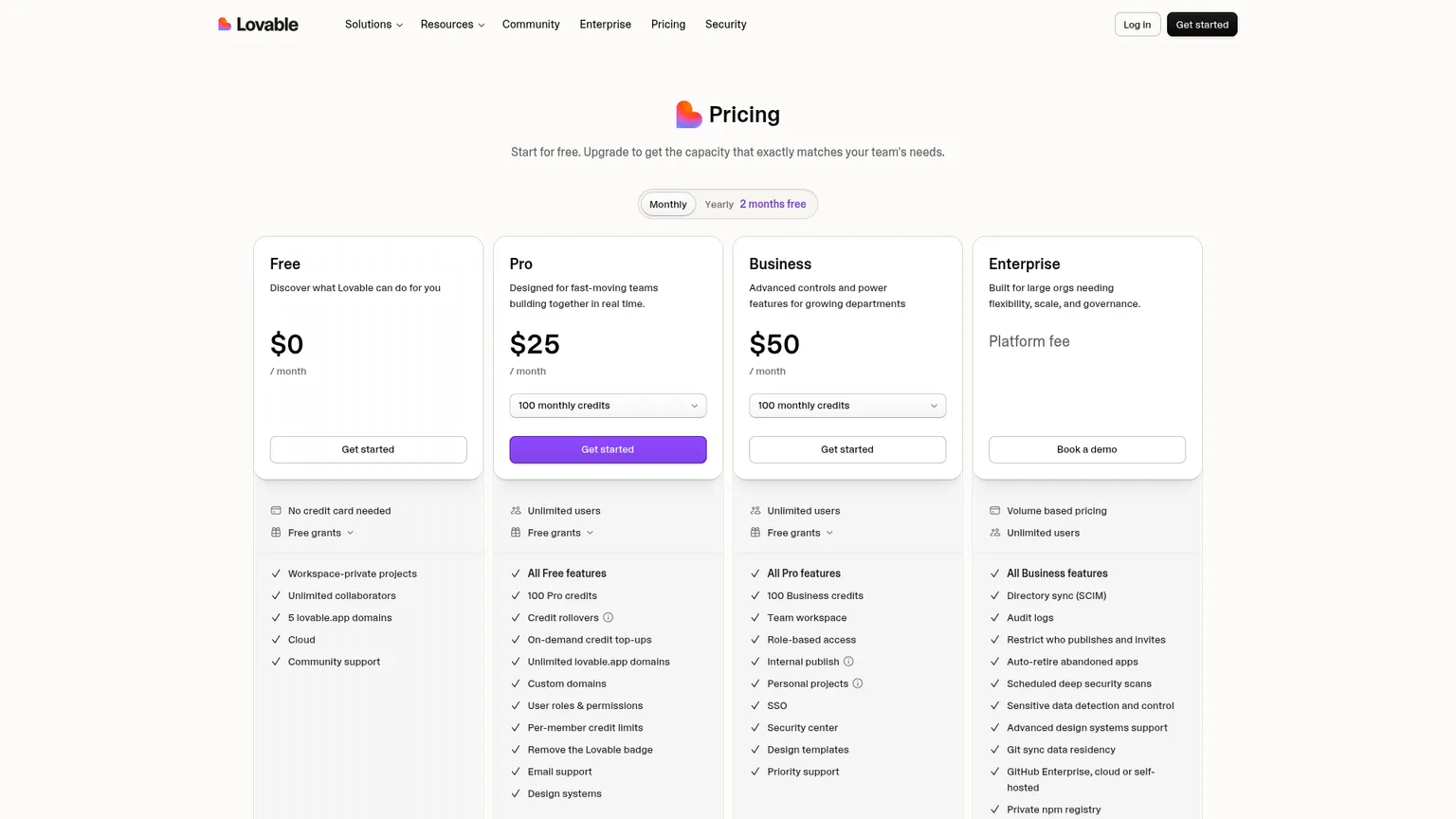Screen dimensions: 1456x819
Task: Expand Free grants under Free plan
Action: point(320,533)
